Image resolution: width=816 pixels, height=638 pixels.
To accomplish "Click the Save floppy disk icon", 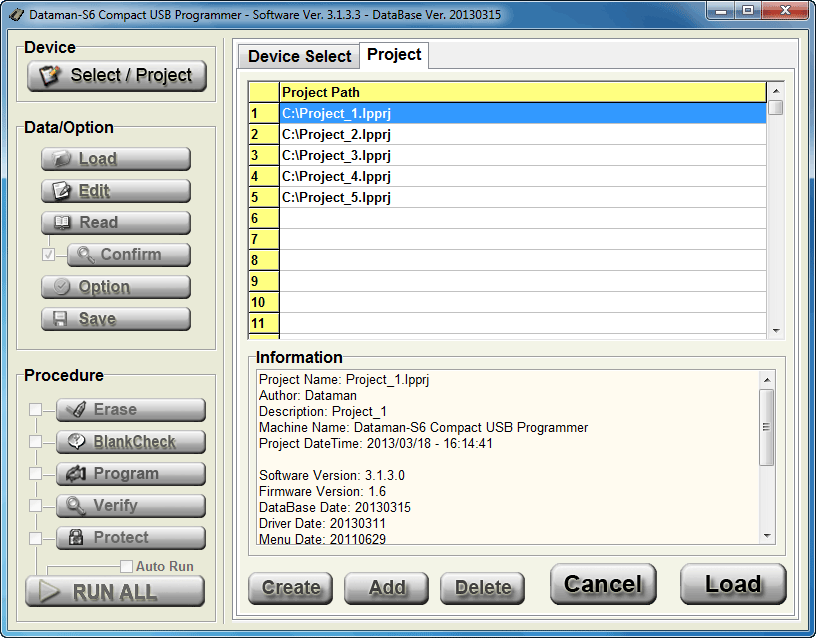I will 61,319.
